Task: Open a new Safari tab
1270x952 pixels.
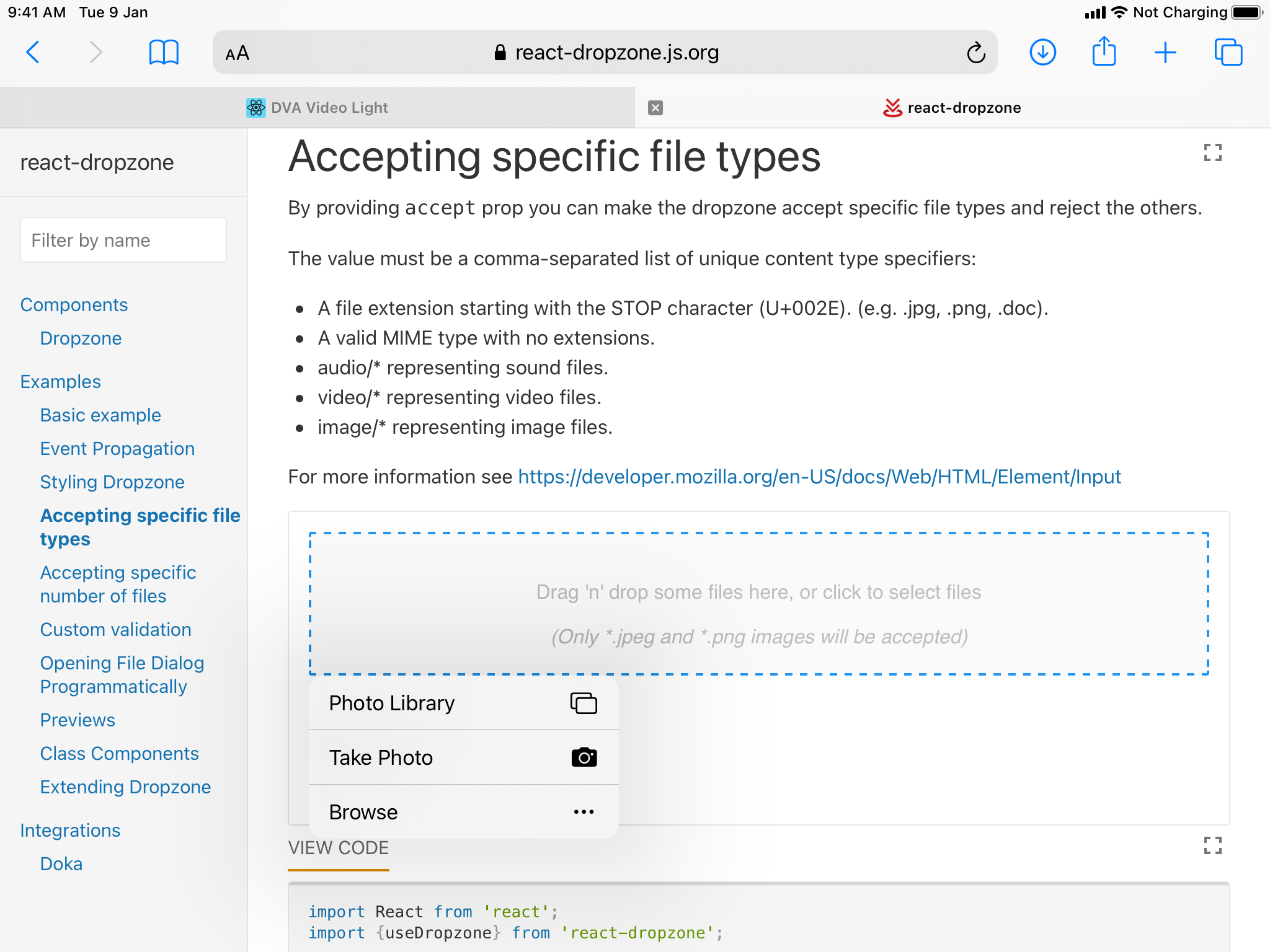Action: click(1165, 52)
